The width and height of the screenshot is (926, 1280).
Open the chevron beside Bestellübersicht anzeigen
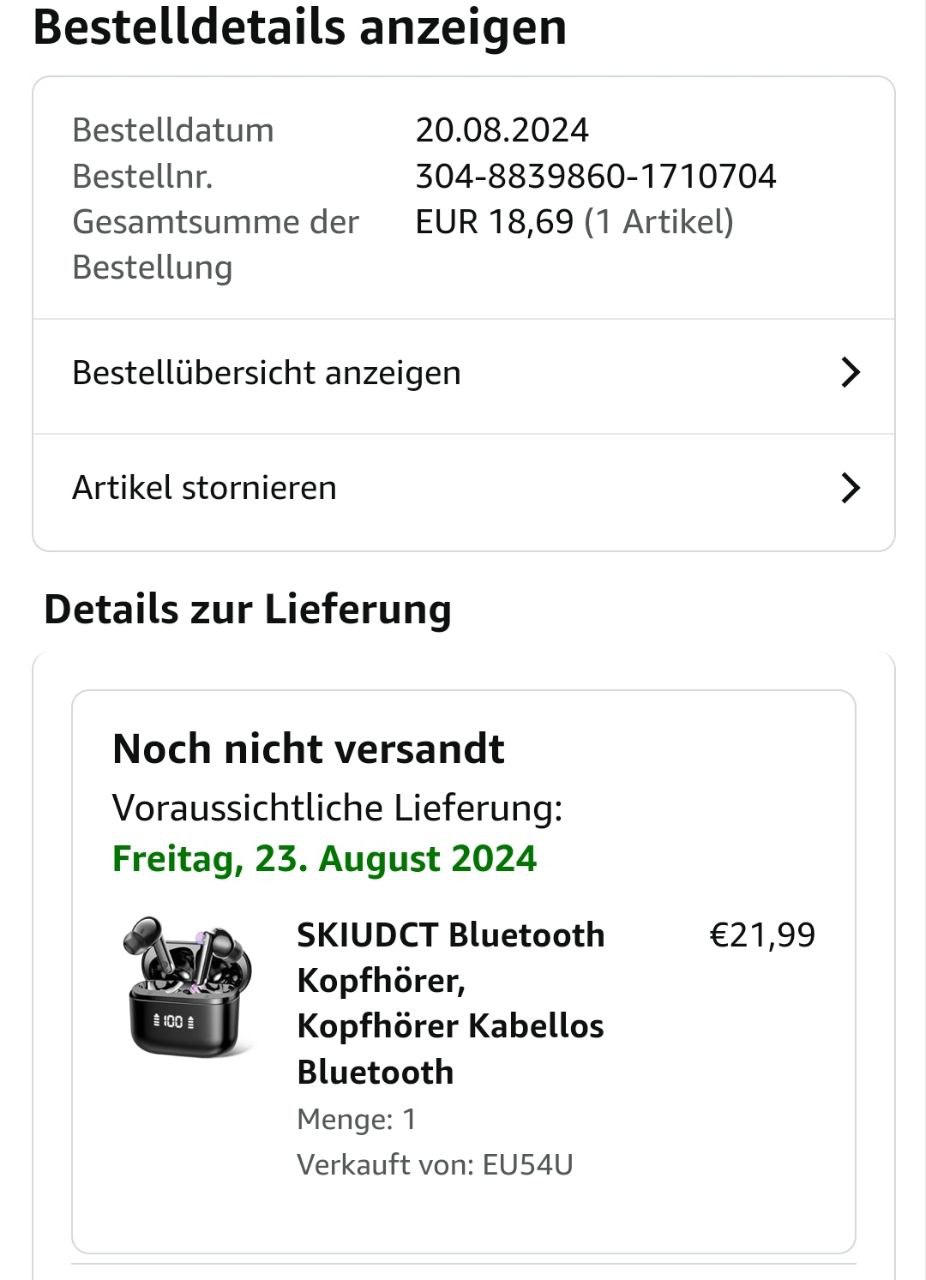coord(849,373)
